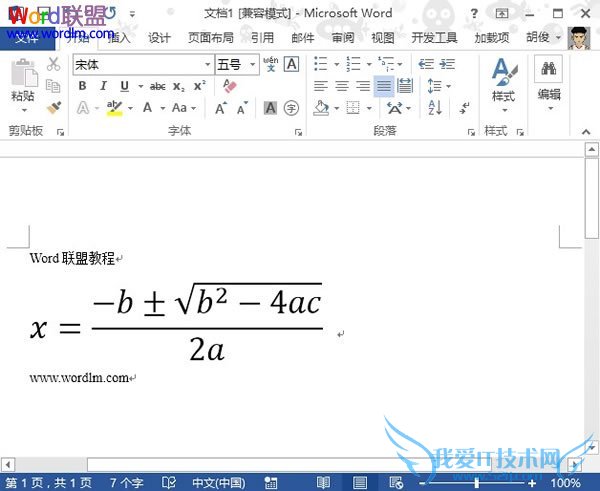Open the 邮件 ribbon tab
This screenshot has width=600, height=491.
(303, 38)
